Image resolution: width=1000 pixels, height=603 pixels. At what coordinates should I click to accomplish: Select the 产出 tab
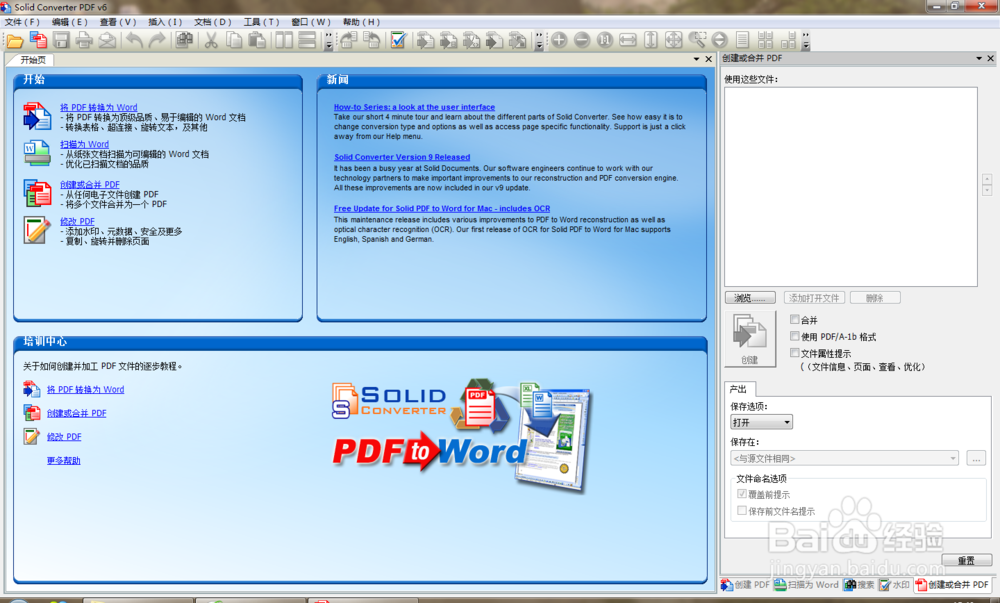(739, 389)
